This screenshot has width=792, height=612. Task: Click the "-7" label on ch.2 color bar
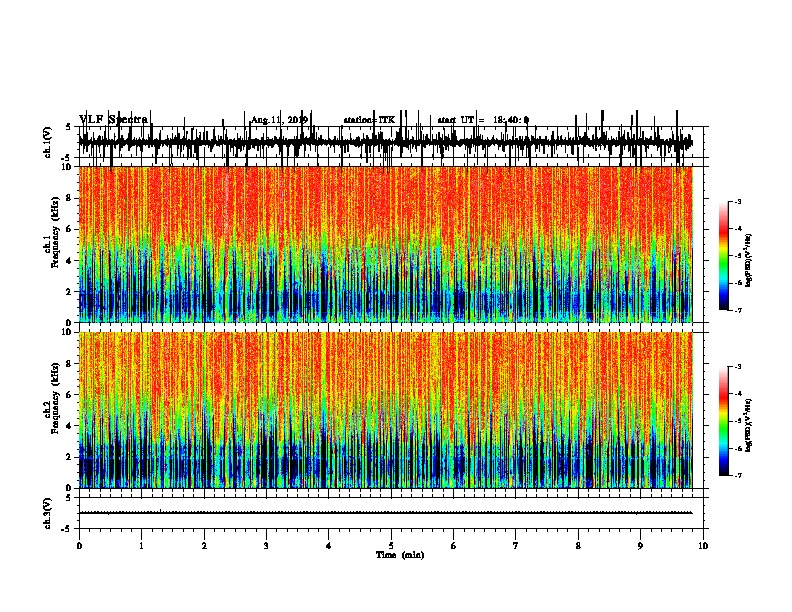(x=737, y=476)
